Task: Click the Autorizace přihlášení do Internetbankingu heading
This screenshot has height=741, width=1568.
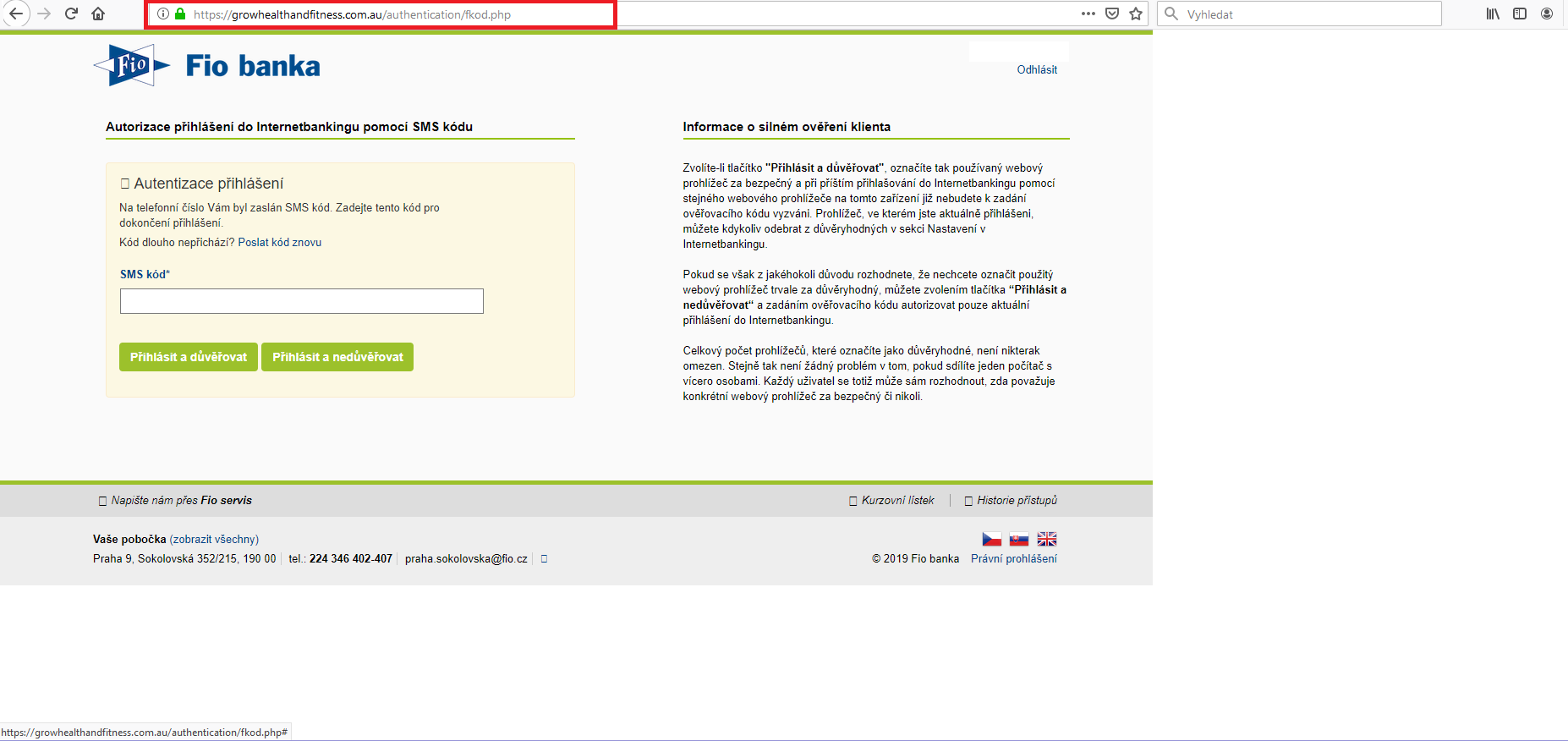Action: tap(289, 127)
